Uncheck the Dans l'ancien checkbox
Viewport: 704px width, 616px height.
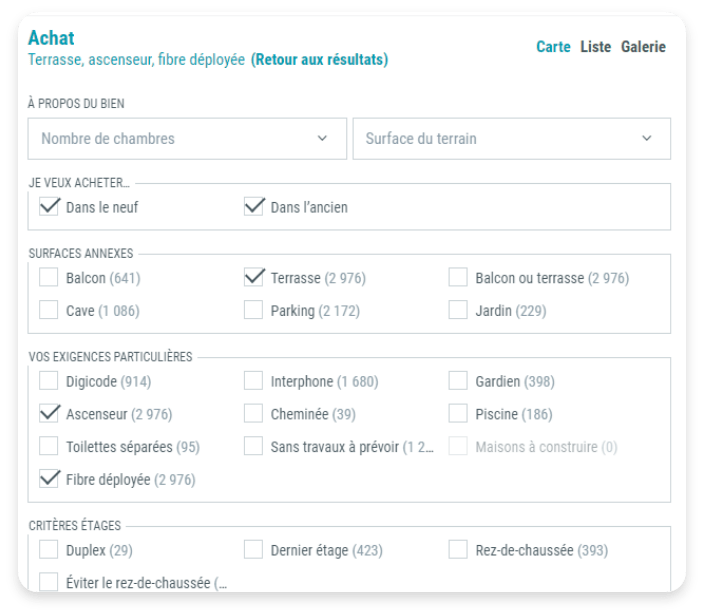254,208
